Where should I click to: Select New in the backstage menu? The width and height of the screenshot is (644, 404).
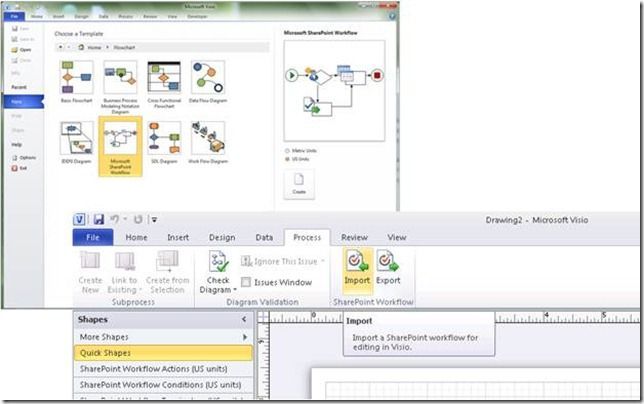pos(23,101)
